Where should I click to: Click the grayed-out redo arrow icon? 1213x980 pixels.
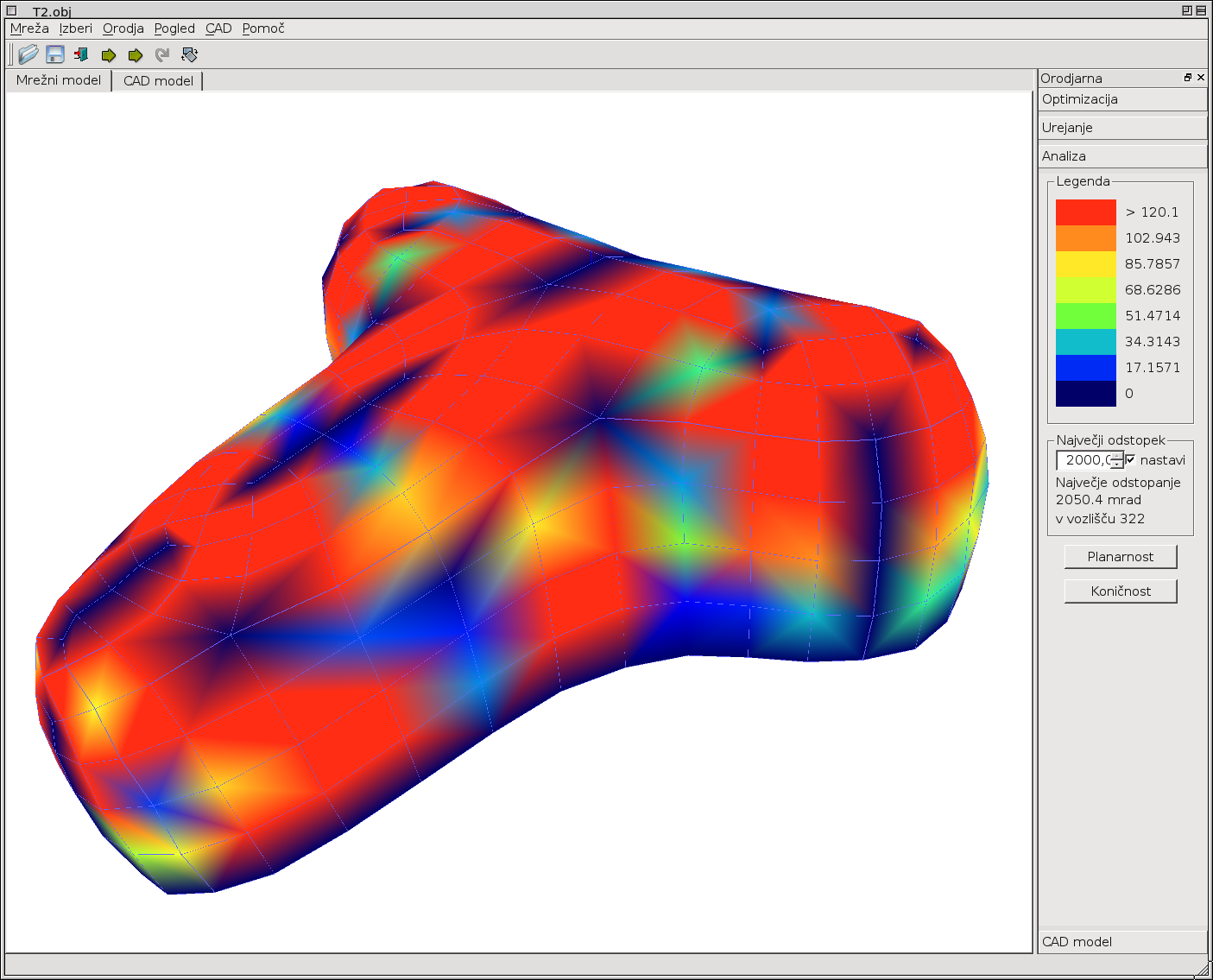(162, 55)
